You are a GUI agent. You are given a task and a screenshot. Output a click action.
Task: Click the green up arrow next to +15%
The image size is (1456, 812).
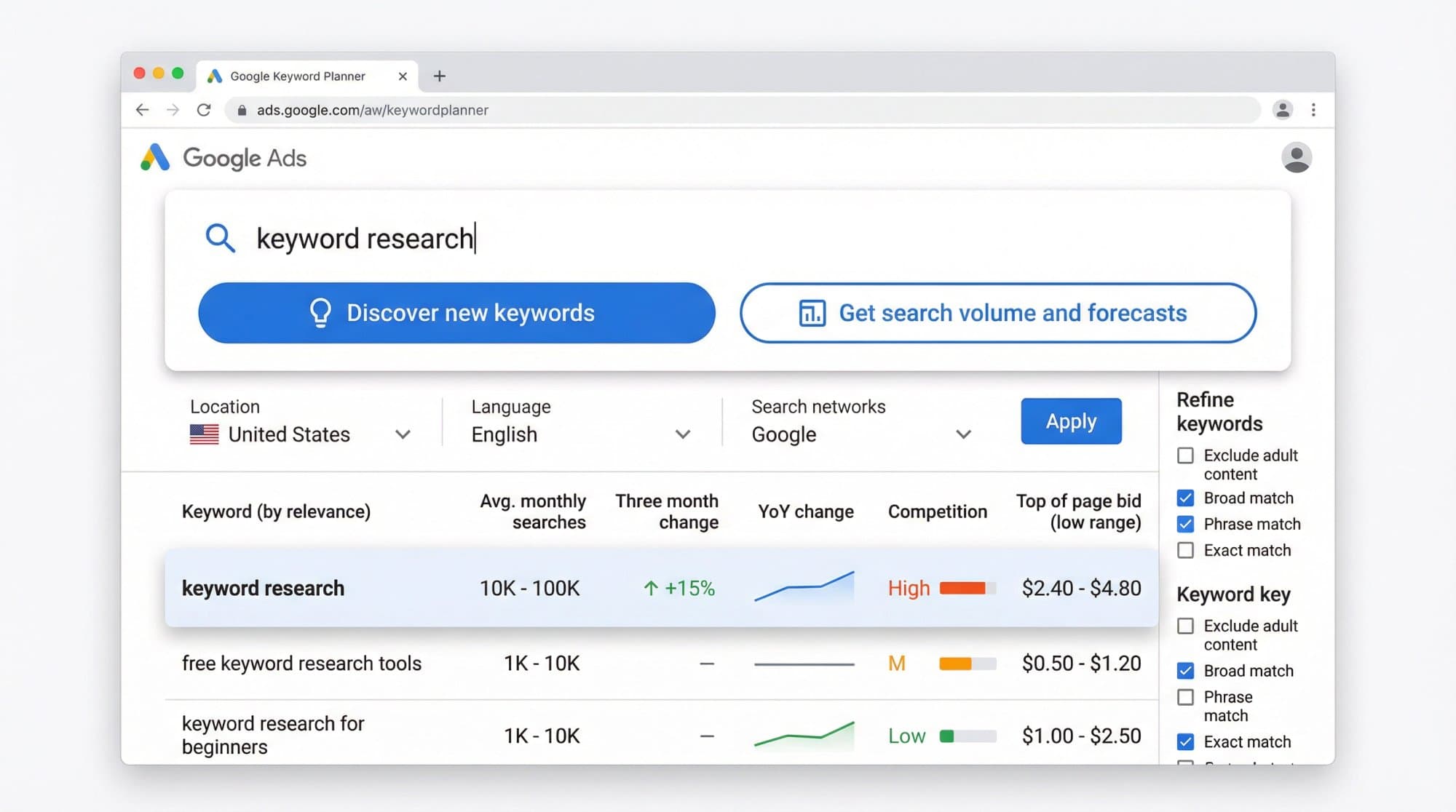coord(651,588)
